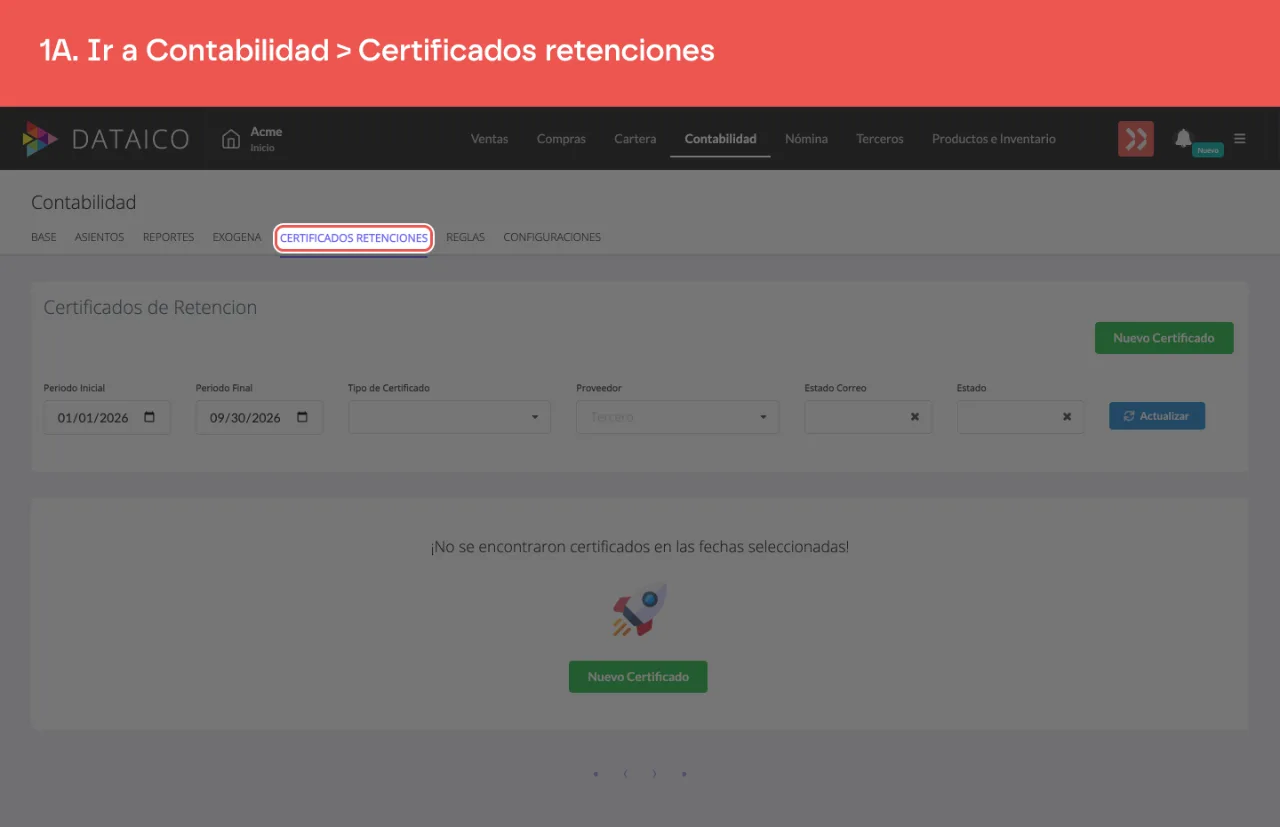The height and width of the screenshot is (827, 1280).
Task: Open calendar picker in Periodo Inicial field
Action: pos(150,417)
